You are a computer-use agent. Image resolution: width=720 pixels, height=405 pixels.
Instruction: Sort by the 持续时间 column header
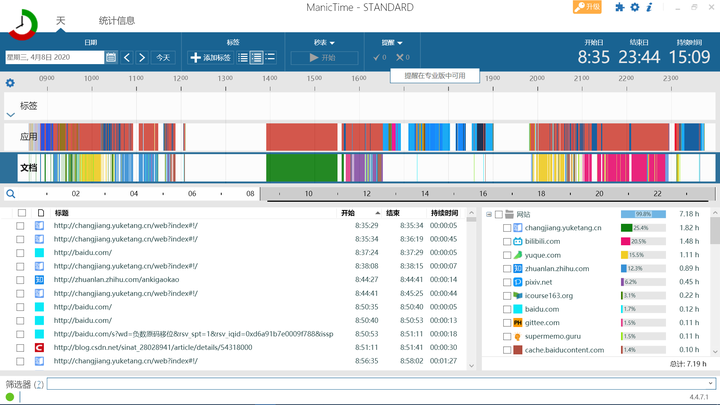[444, 213]
